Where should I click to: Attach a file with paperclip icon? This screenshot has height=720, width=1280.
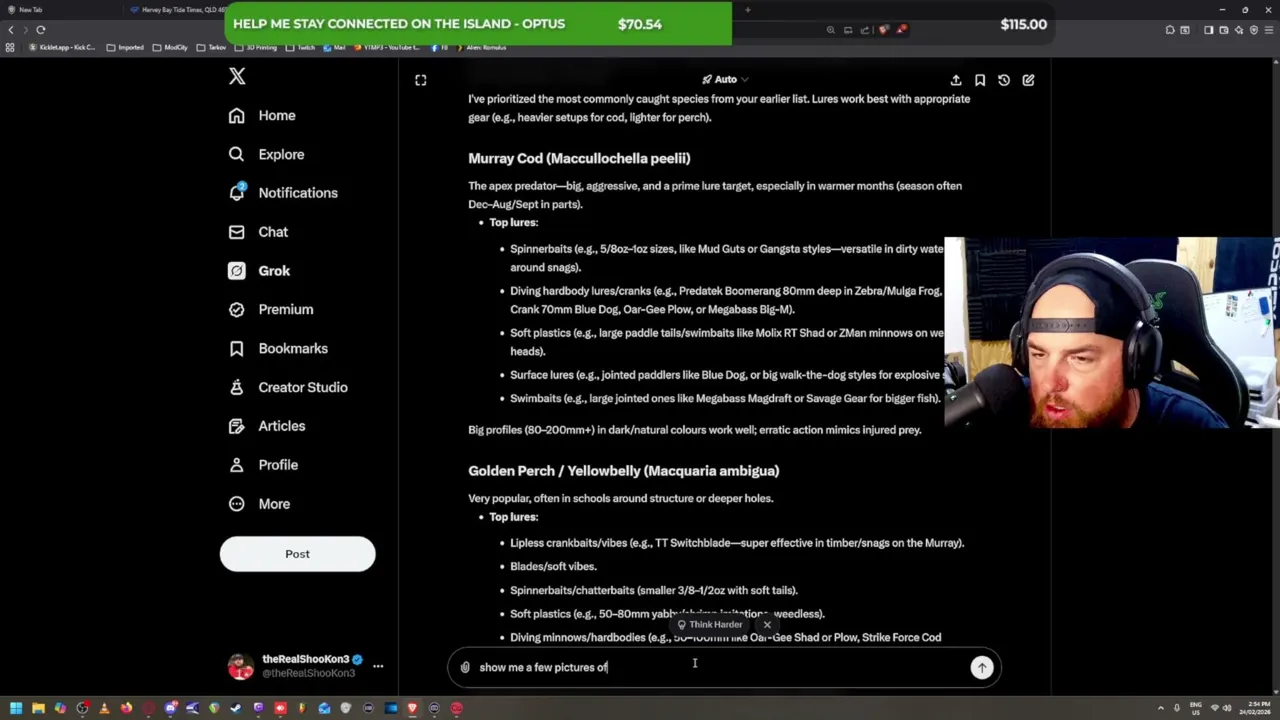[465, 667]
